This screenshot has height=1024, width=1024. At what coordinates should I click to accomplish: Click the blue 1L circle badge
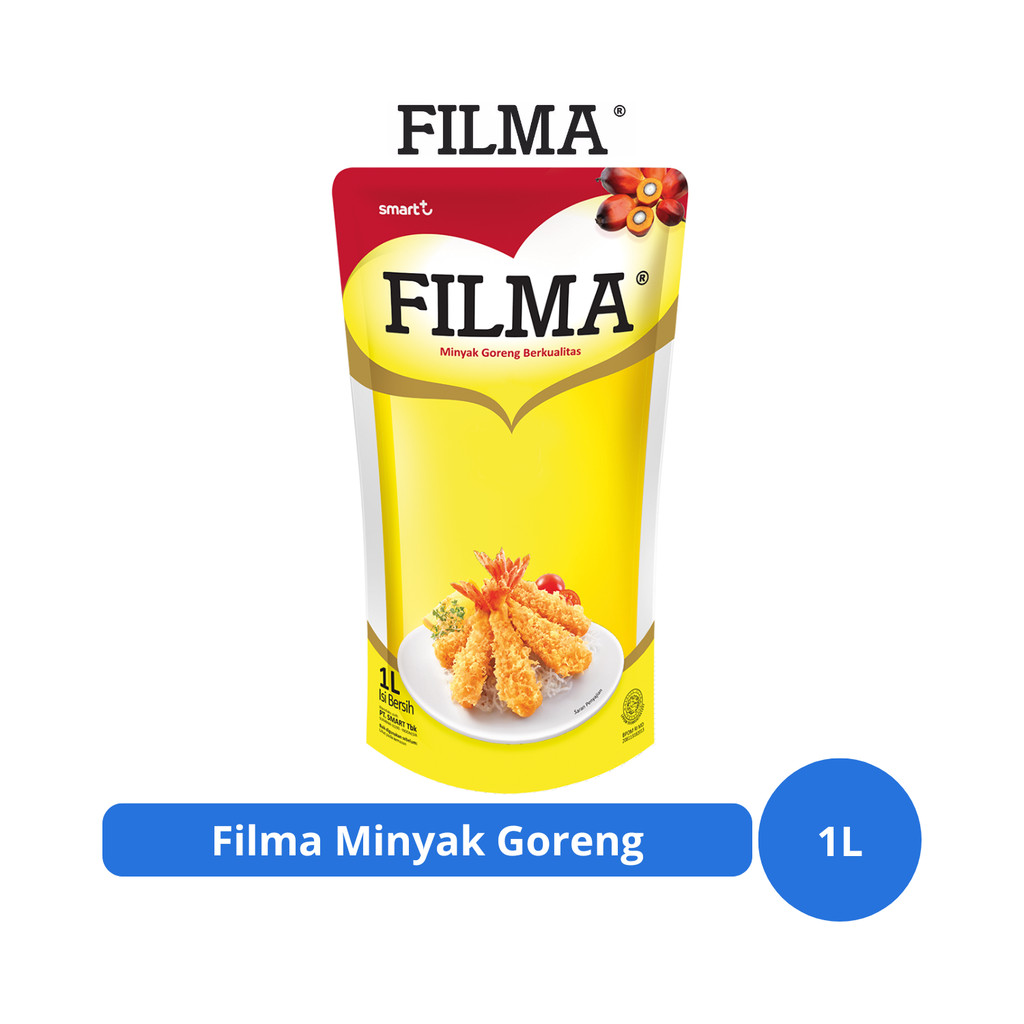coord(840,840)
